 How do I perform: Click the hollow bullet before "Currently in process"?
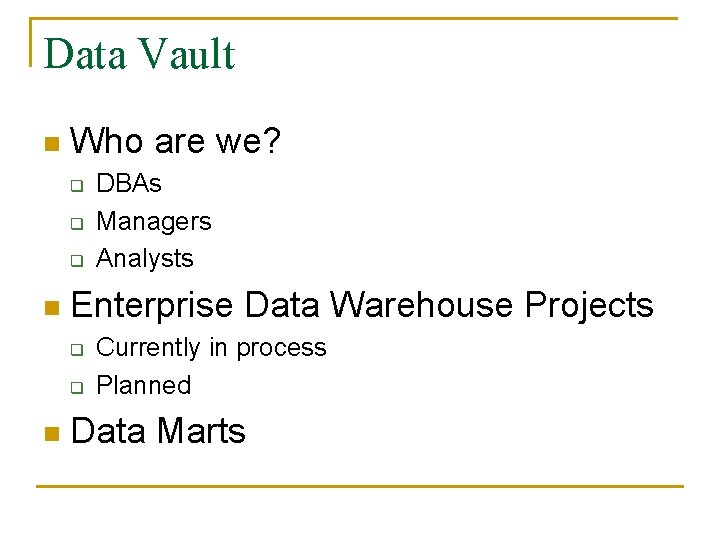pyautogui.click(x=75, y=349)
